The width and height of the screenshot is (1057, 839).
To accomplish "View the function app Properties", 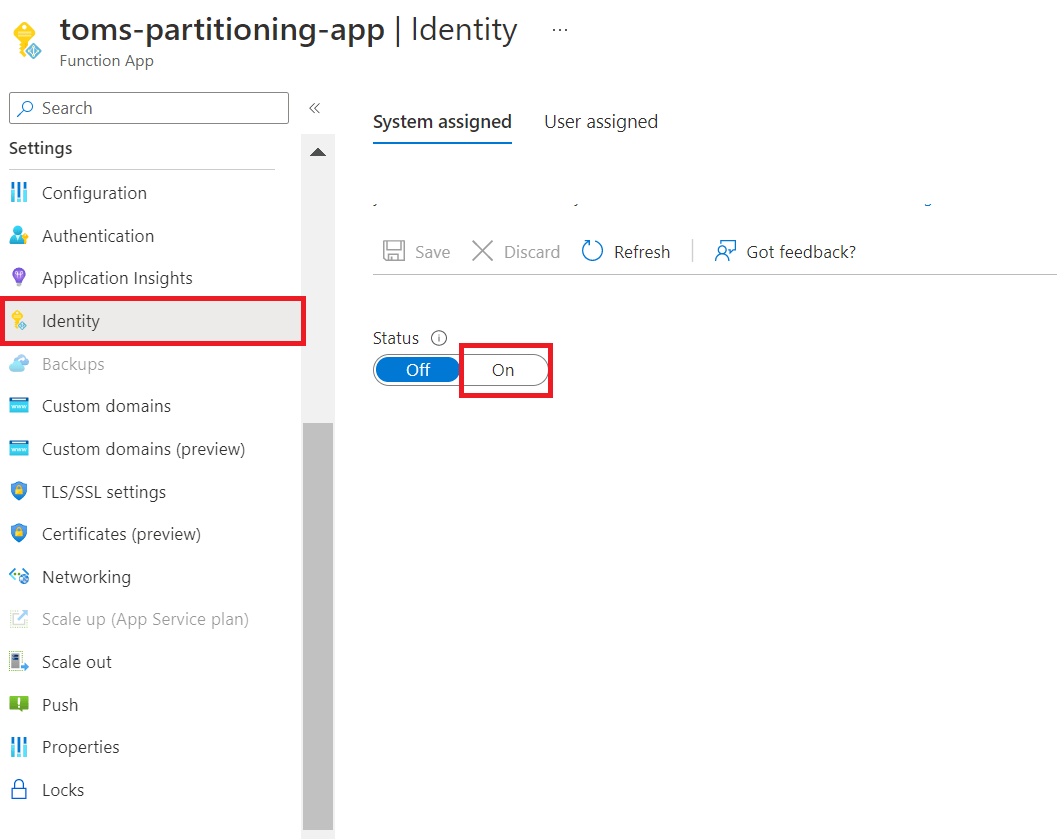I will (x=81, y=746).
